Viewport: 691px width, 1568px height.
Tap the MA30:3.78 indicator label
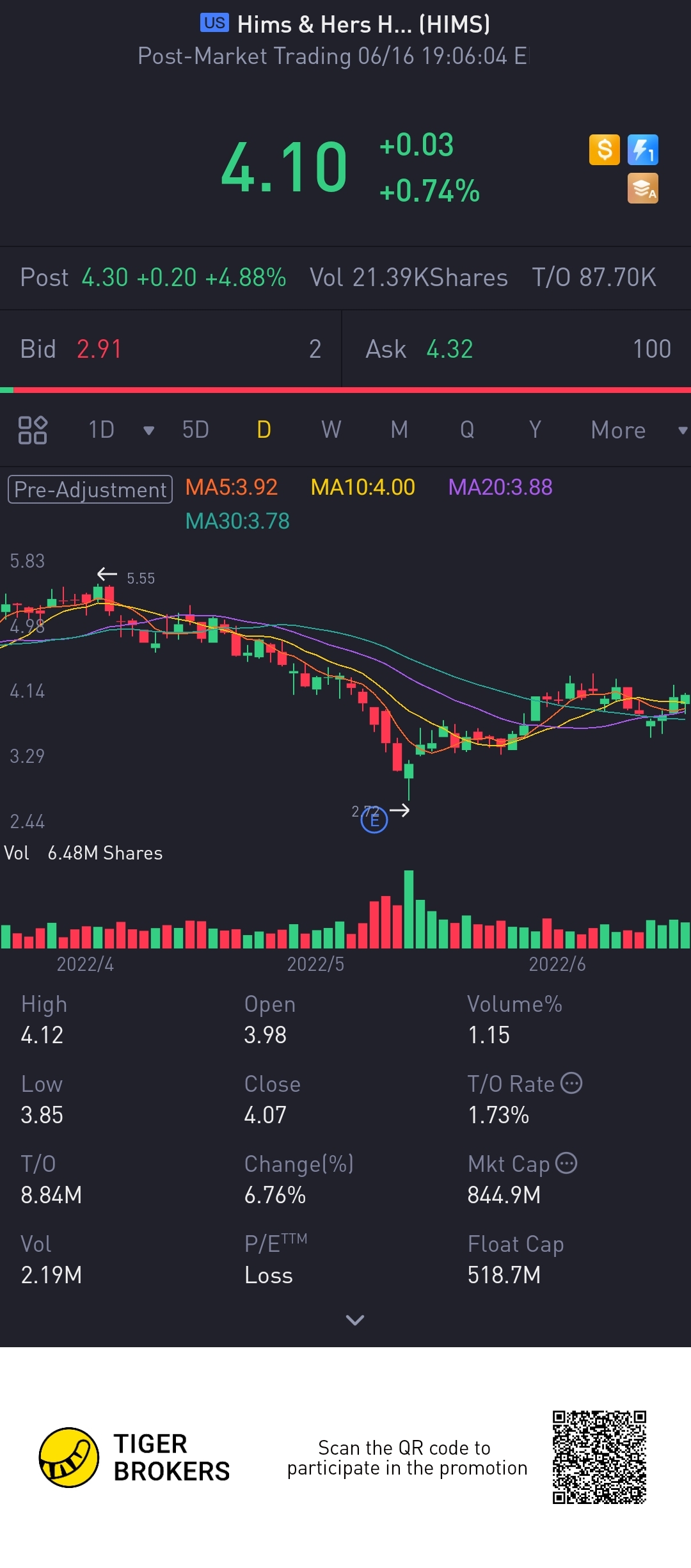click(237, 522)
